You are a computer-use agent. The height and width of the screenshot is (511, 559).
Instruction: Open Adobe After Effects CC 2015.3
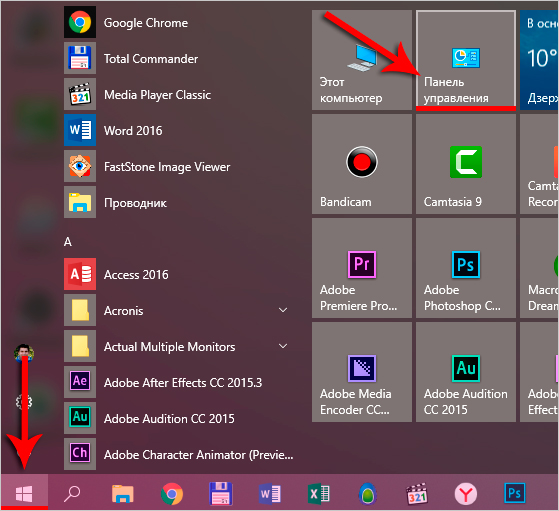click(x=178, y=382)
